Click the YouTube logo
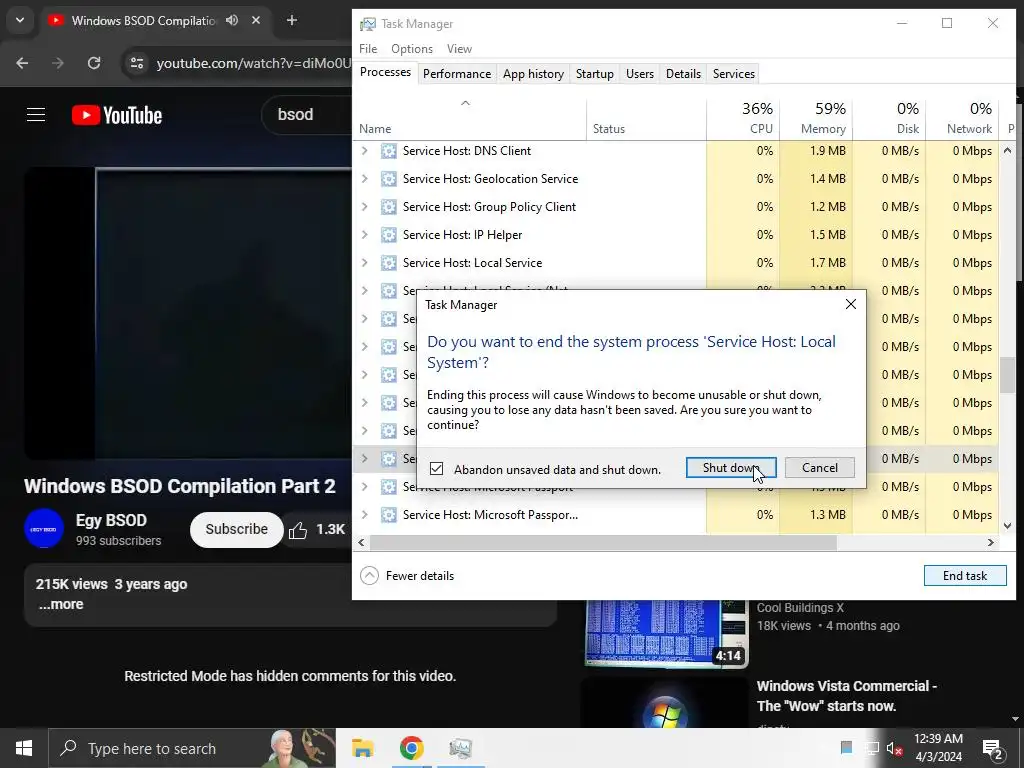Image resolution: width=1024 pixels, height=768 pixels. click(x=117, y=115)
